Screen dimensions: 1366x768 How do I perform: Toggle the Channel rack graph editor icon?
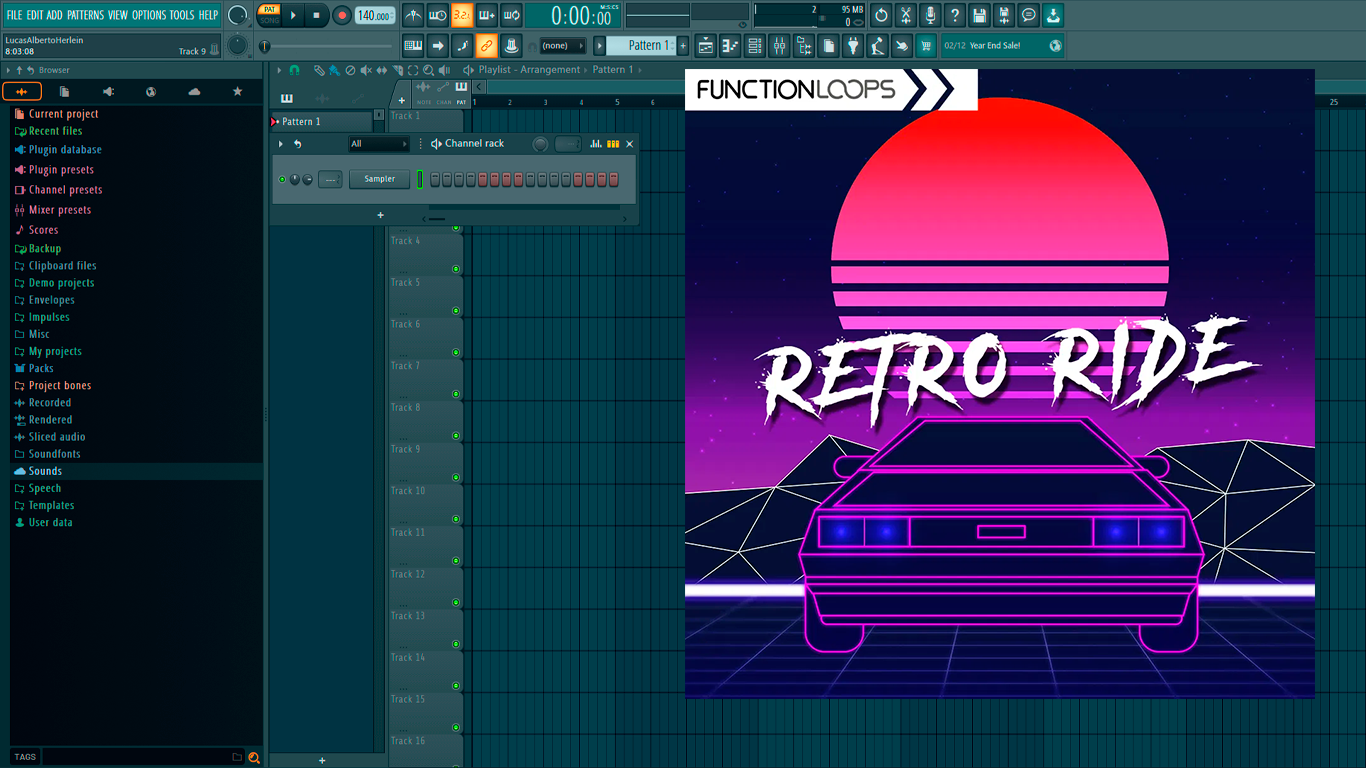tap(596, 144)
